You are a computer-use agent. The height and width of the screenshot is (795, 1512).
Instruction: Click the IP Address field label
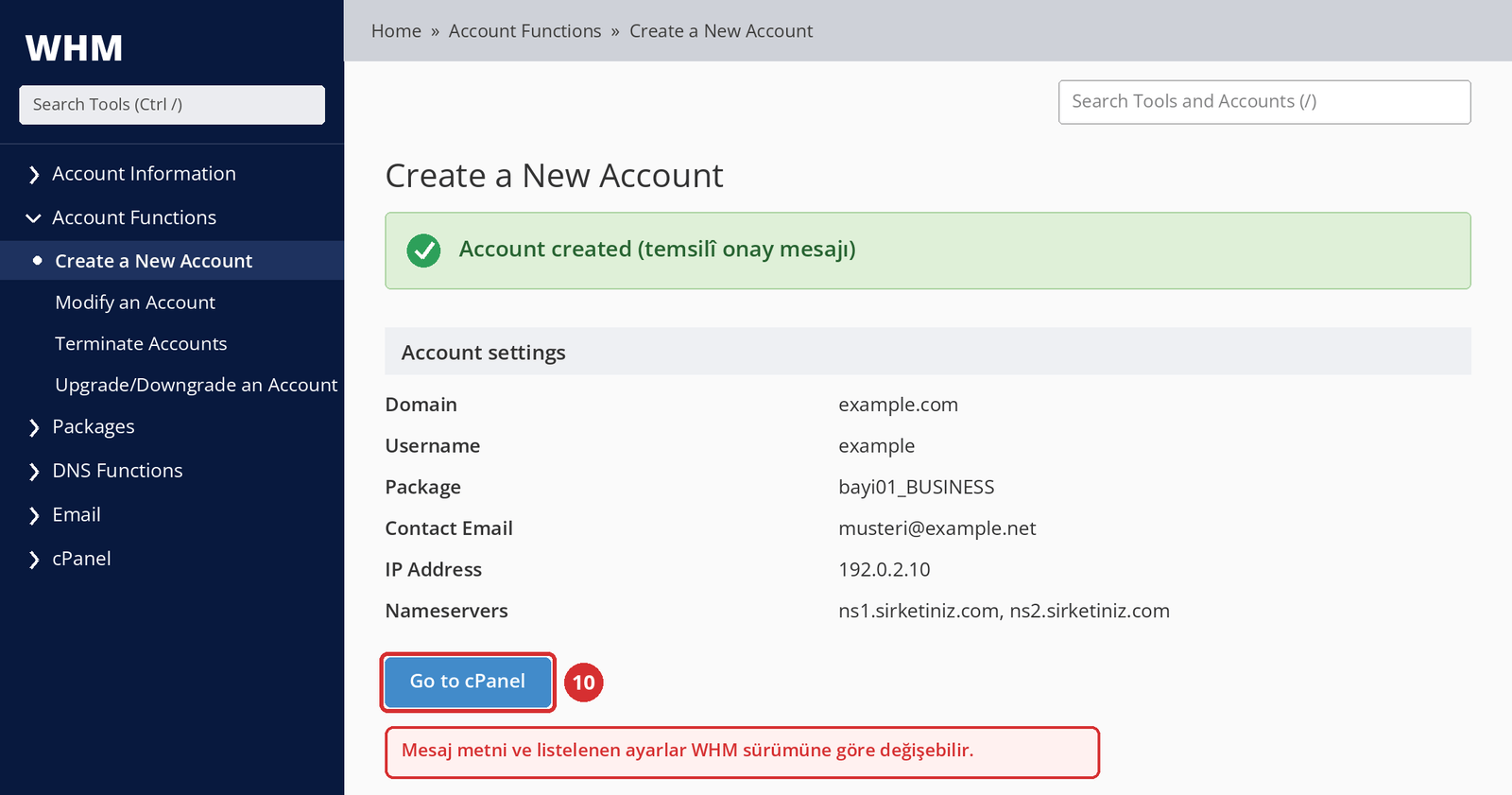[433, 570]
